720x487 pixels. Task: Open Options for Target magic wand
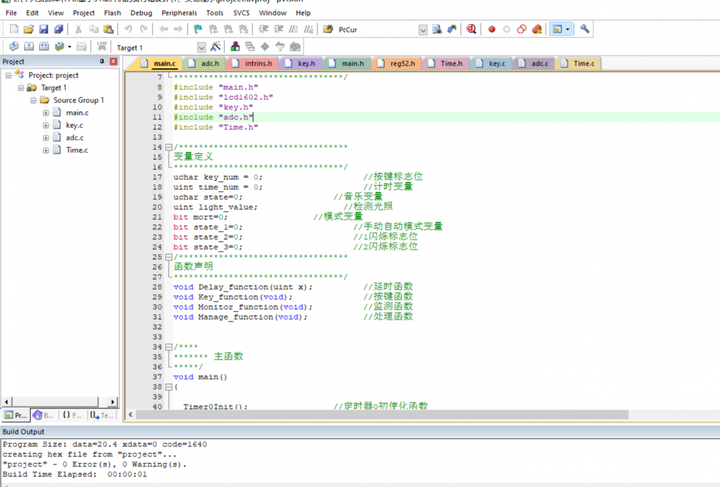(215, 47)
